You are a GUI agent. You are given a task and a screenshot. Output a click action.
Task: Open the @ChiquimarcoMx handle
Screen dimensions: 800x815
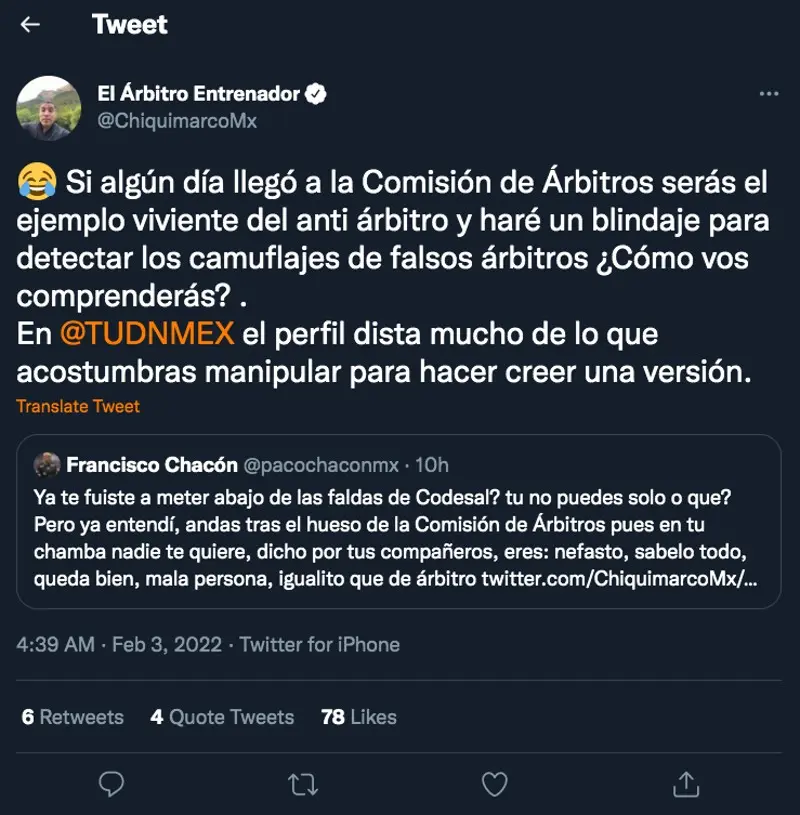[x=177, y=121]
